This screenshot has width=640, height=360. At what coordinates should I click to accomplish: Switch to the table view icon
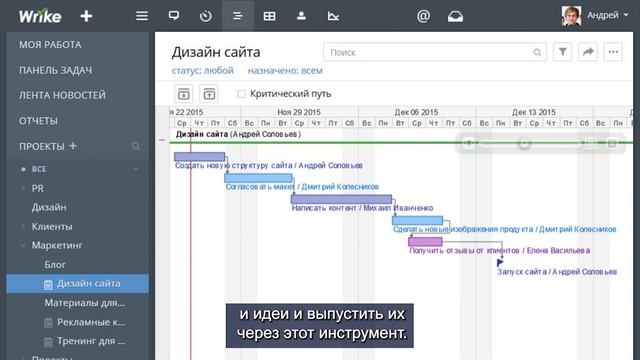[x=269, y=16]
